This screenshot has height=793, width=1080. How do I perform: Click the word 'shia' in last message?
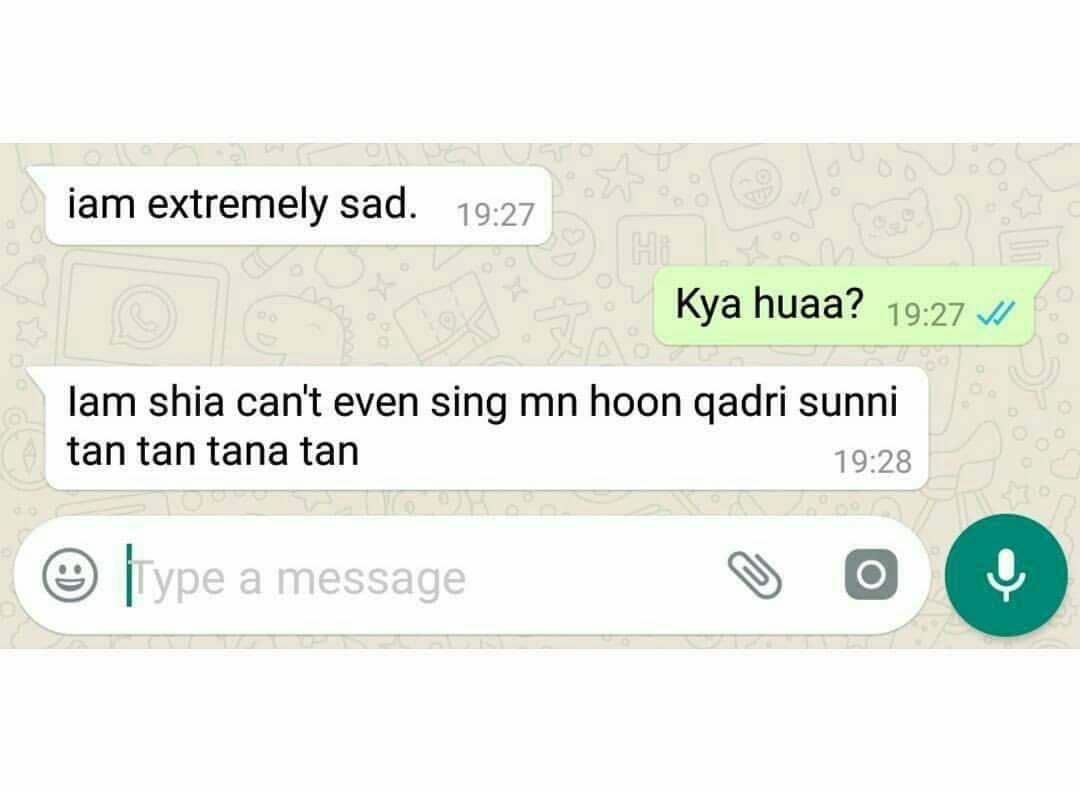click(x=186, y=402)
